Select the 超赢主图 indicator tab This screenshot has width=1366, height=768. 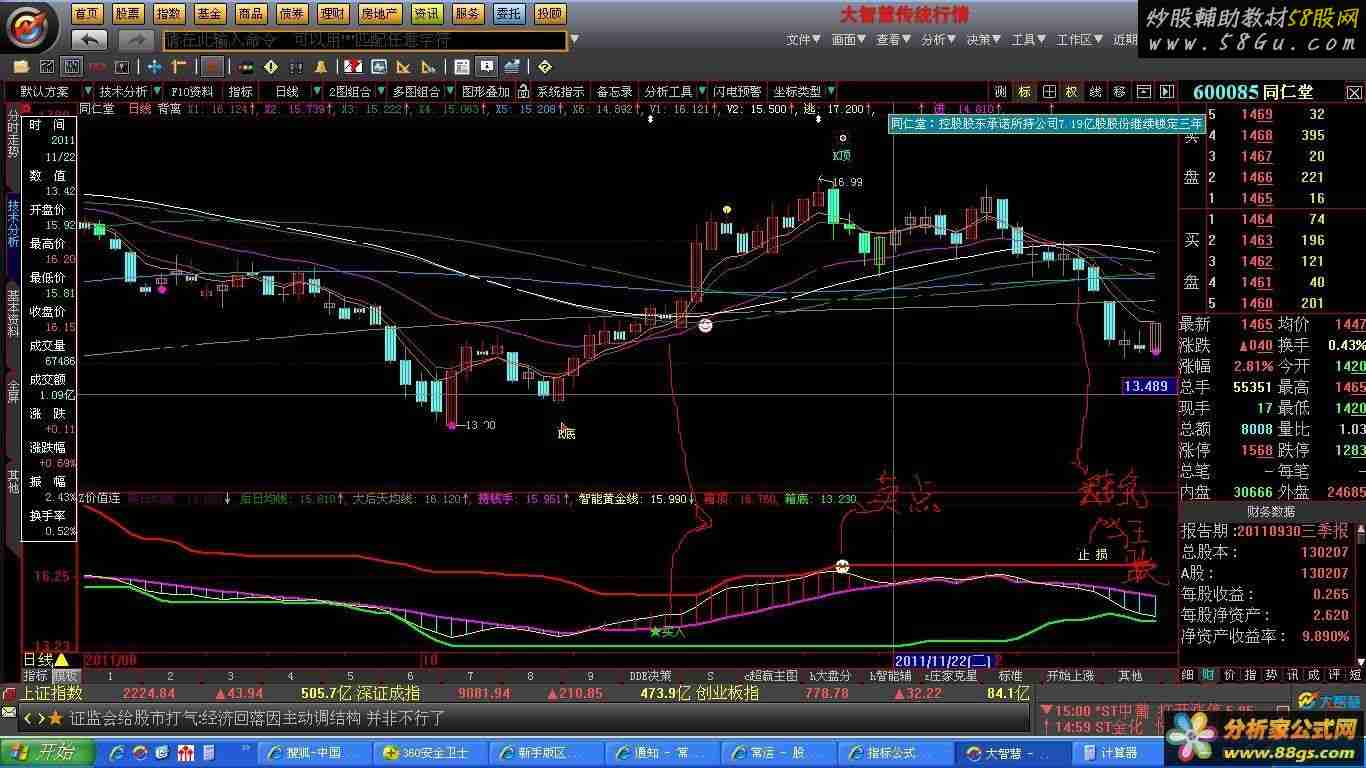click(771, 676)
